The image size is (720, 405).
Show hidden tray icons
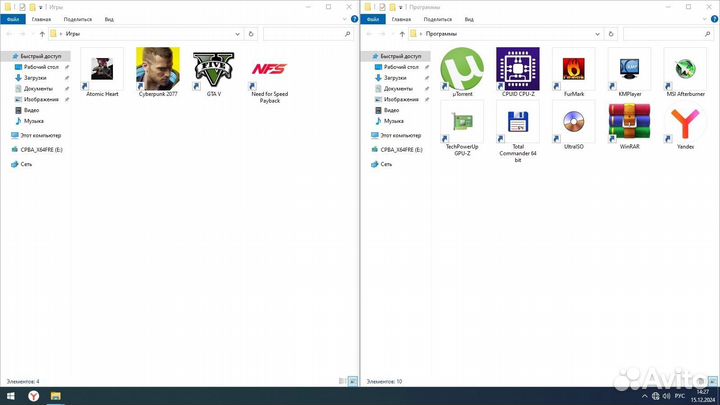point(645,396)
